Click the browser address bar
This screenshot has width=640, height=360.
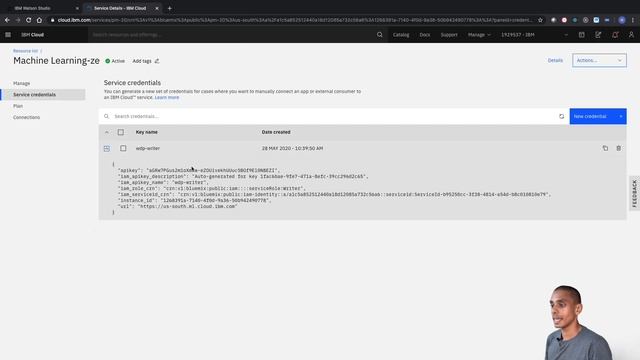pos(294,20)
